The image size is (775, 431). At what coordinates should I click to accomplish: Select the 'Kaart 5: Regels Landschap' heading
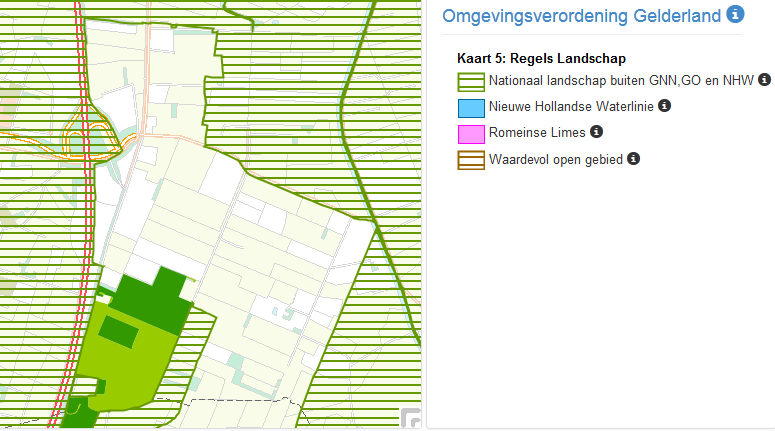coord(541,58)
